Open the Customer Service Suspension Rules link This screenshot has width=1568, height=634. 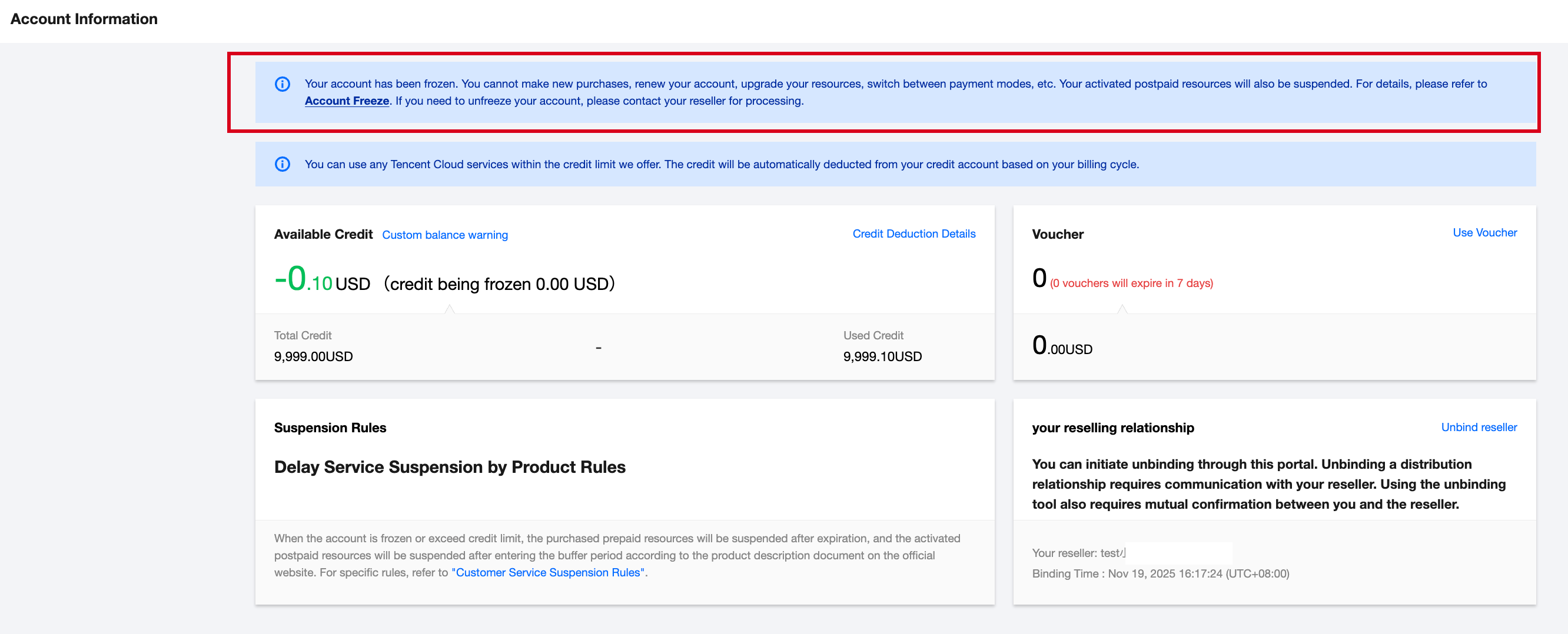(x=549, y=573)
